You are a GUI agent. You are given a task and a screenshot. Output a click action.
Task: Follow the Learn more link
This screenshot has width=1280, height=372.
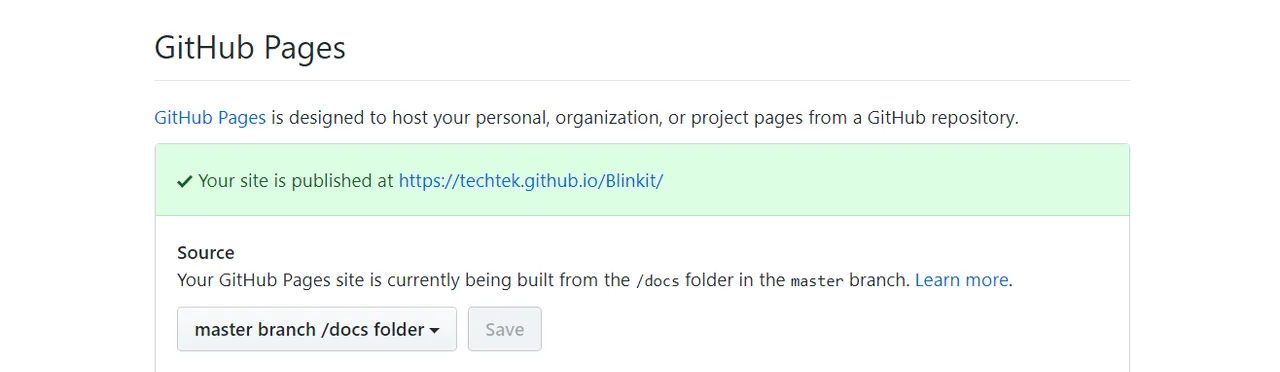click(x=962, y=280)
